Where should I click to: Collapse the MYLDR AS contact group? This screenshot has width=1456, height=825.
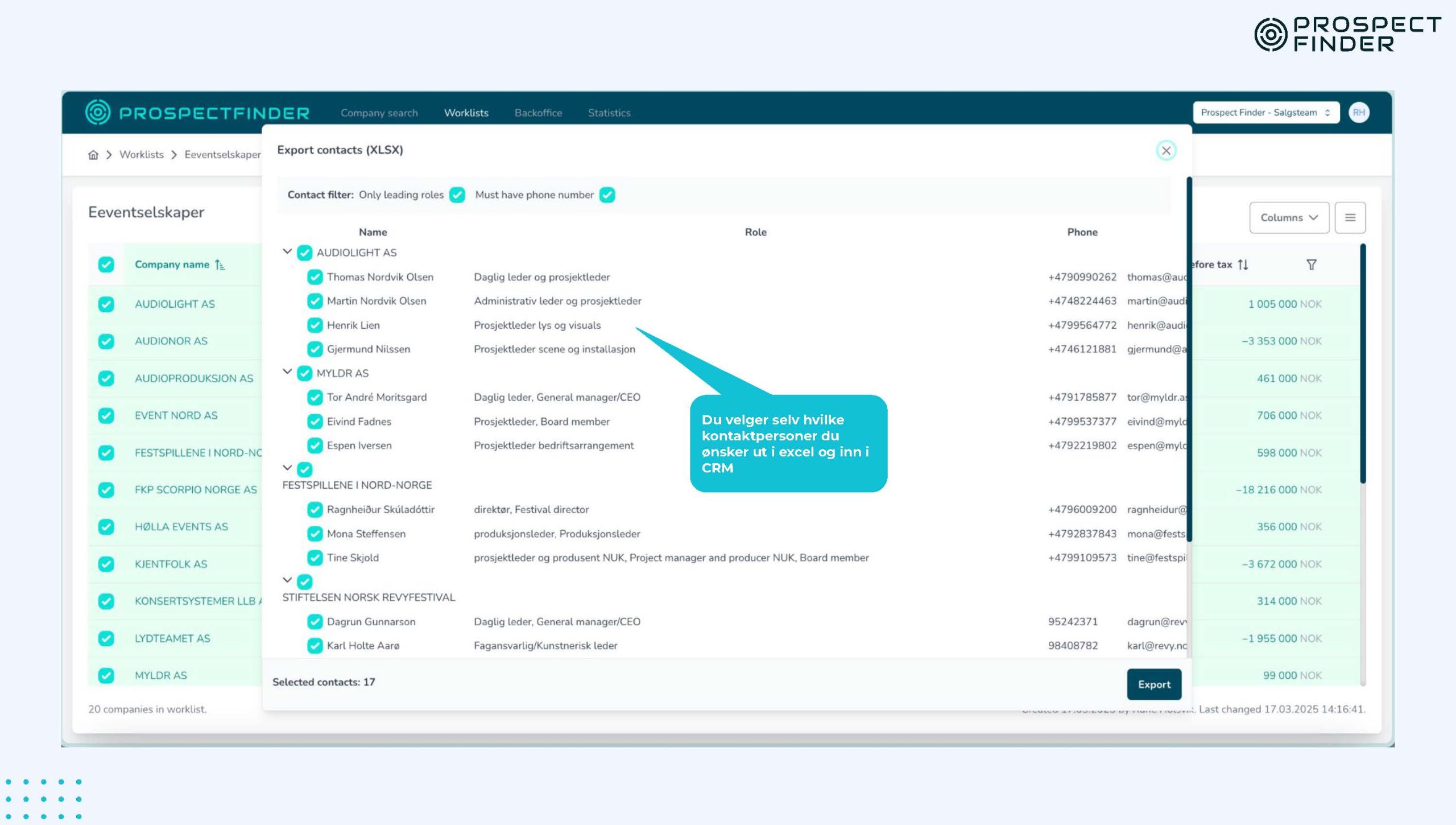tap(287, 372)
